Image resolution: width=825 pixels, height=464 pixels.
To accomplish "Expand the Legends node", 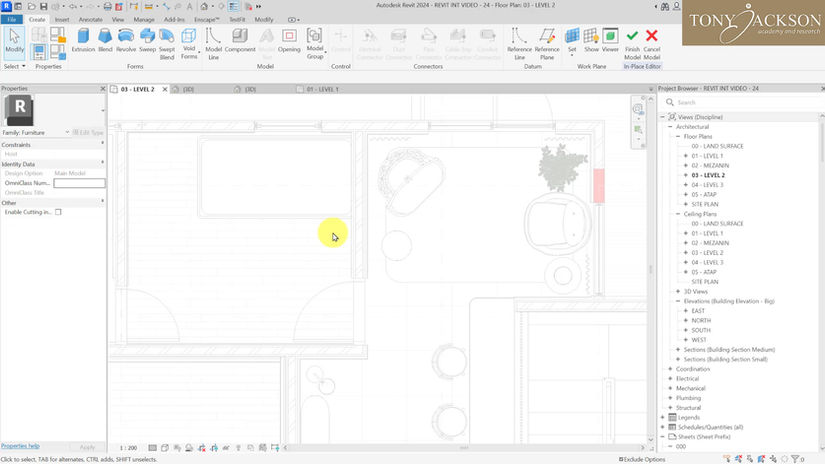I will tap(662, 417).
